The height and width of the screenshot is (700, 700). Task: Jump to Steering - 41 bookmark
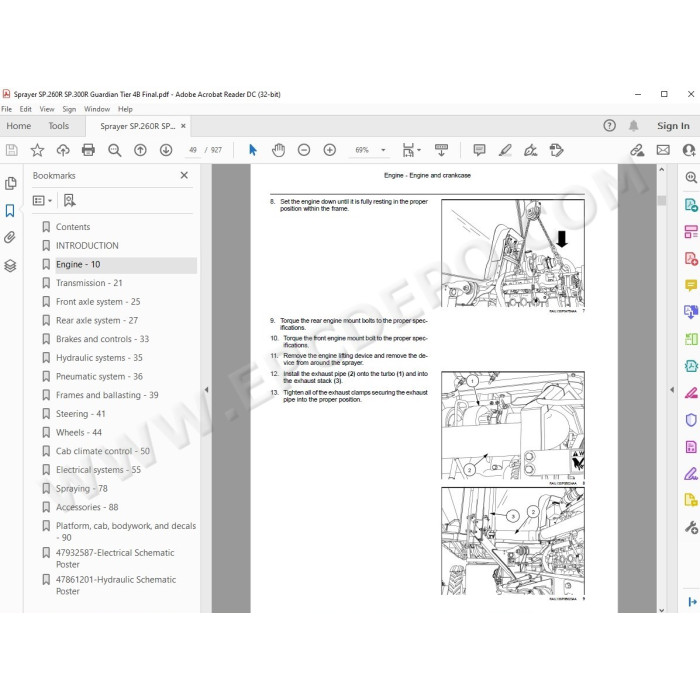point(81,414)
